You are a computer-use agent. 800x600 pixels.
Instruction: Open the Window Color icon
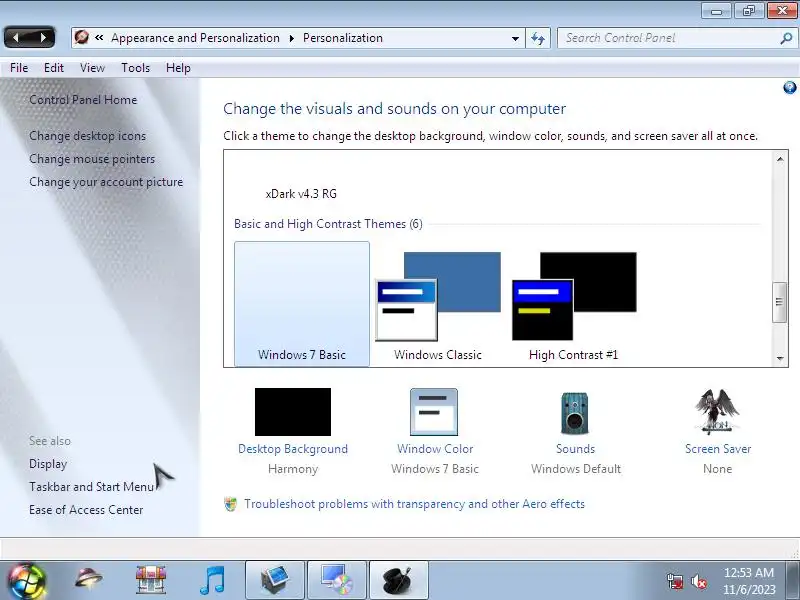(x=434, y=412)
